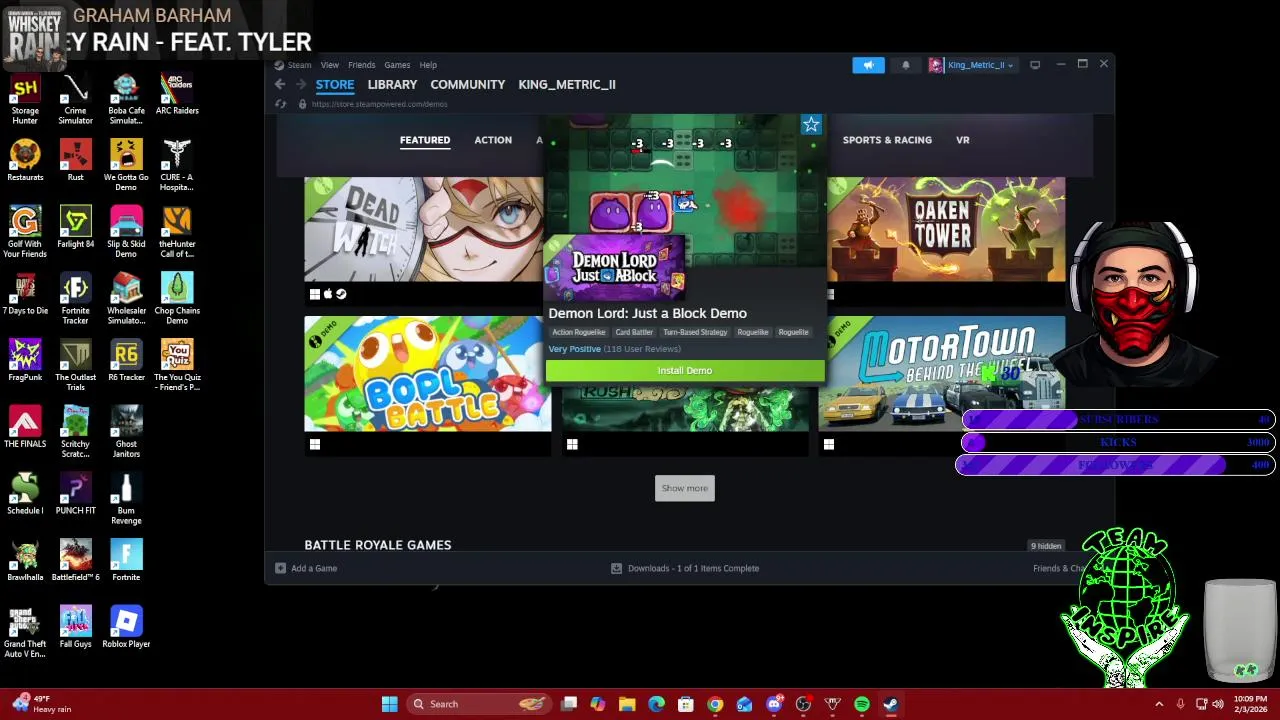The width and height of the screenshot is (1280, 720).
Task: Show hidden system tray icons chevron
Action: [1159, 704]
